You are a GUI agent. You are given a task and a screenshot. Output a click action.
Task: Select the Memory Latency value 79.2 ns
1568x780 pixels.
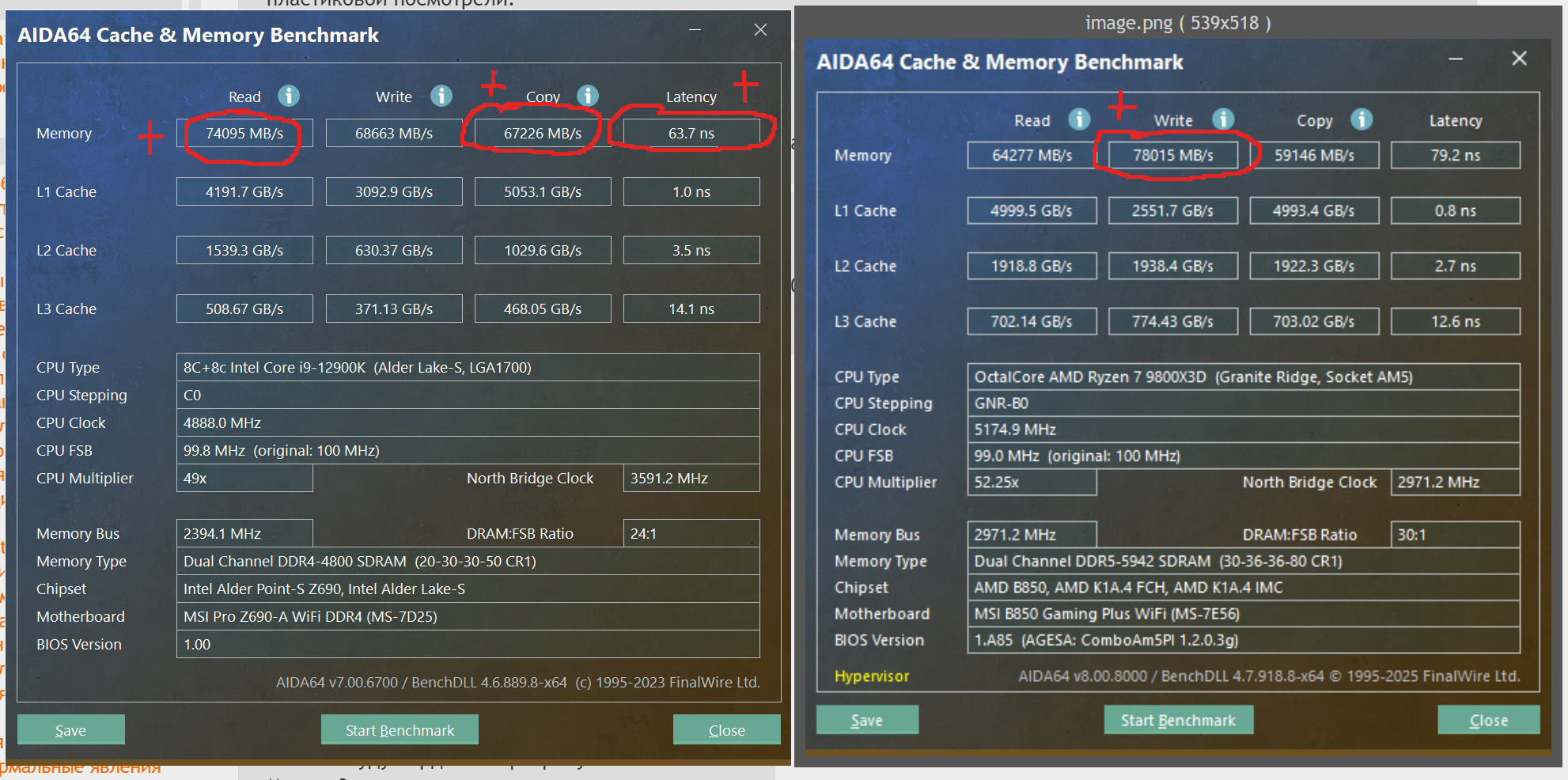coord(1456,155)
